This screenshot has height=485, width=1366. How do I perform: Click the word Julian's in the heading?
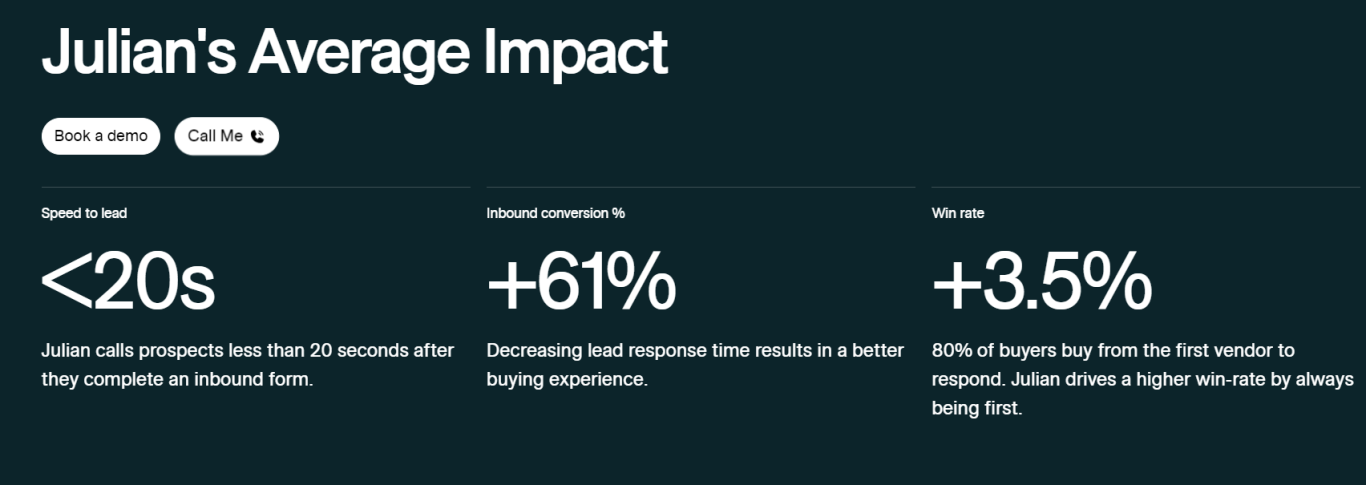coord(139,51)
